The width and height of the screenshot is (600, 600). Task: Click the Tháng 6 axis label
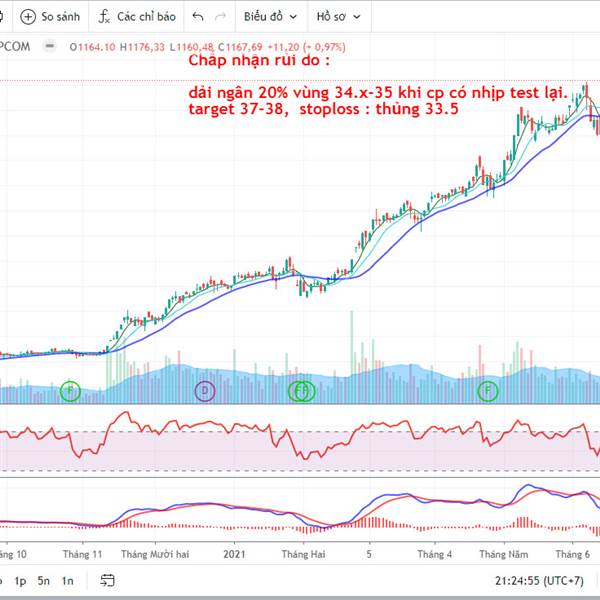(572, 554)
